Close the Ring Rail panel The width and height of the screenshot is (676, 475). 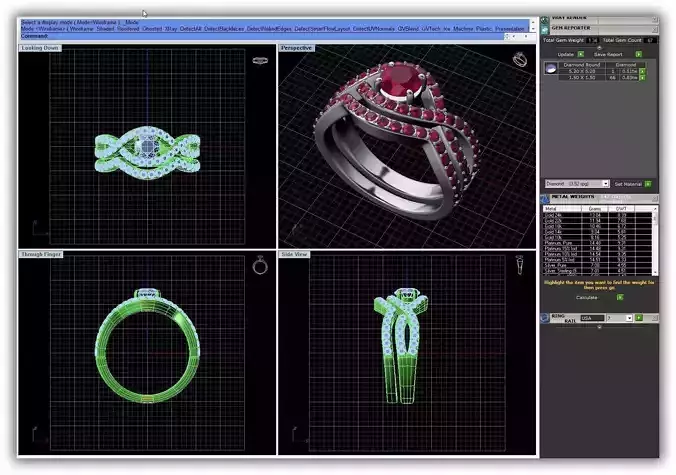coord(654,318)
